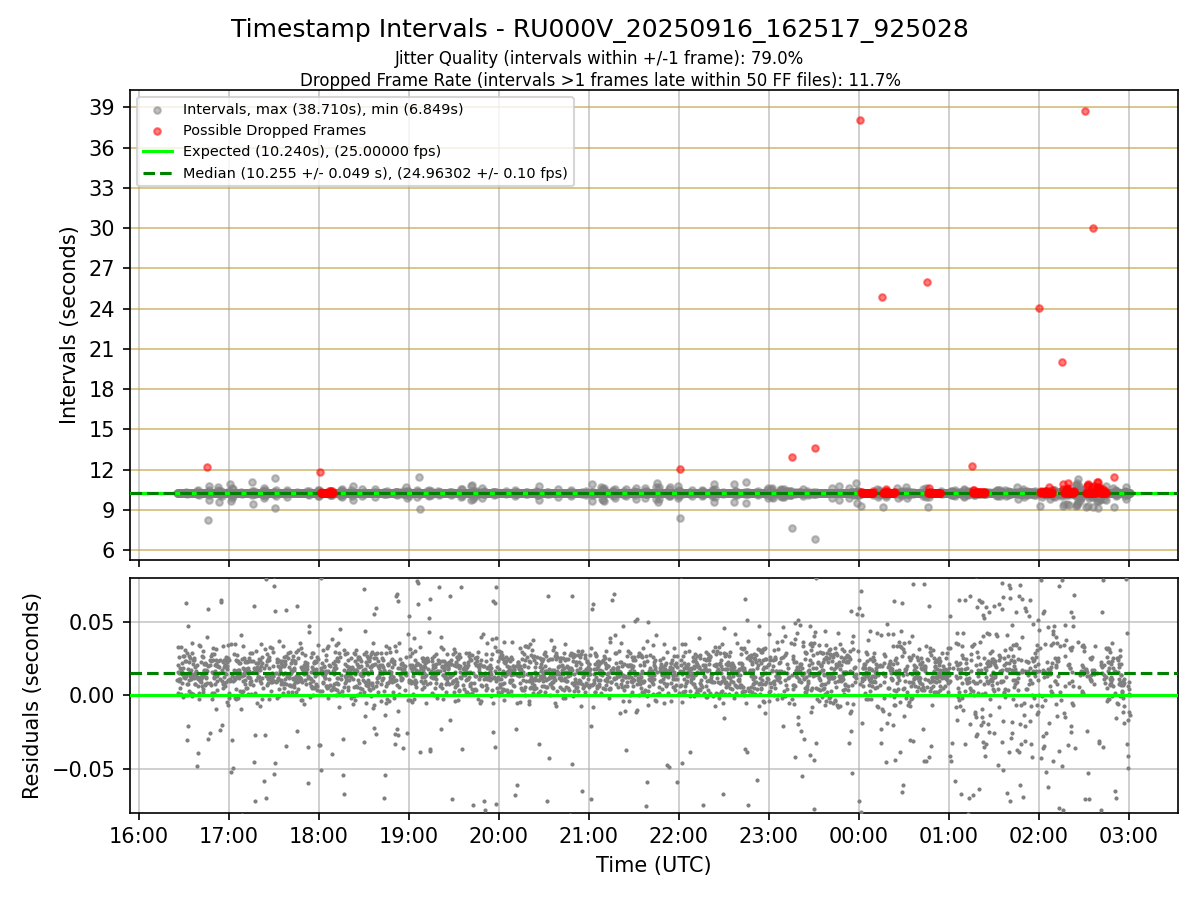Click the highest red dropped-frame point near 38.7 seconds
Viewport: 1200px width, 900px height.
[1085, 111]
